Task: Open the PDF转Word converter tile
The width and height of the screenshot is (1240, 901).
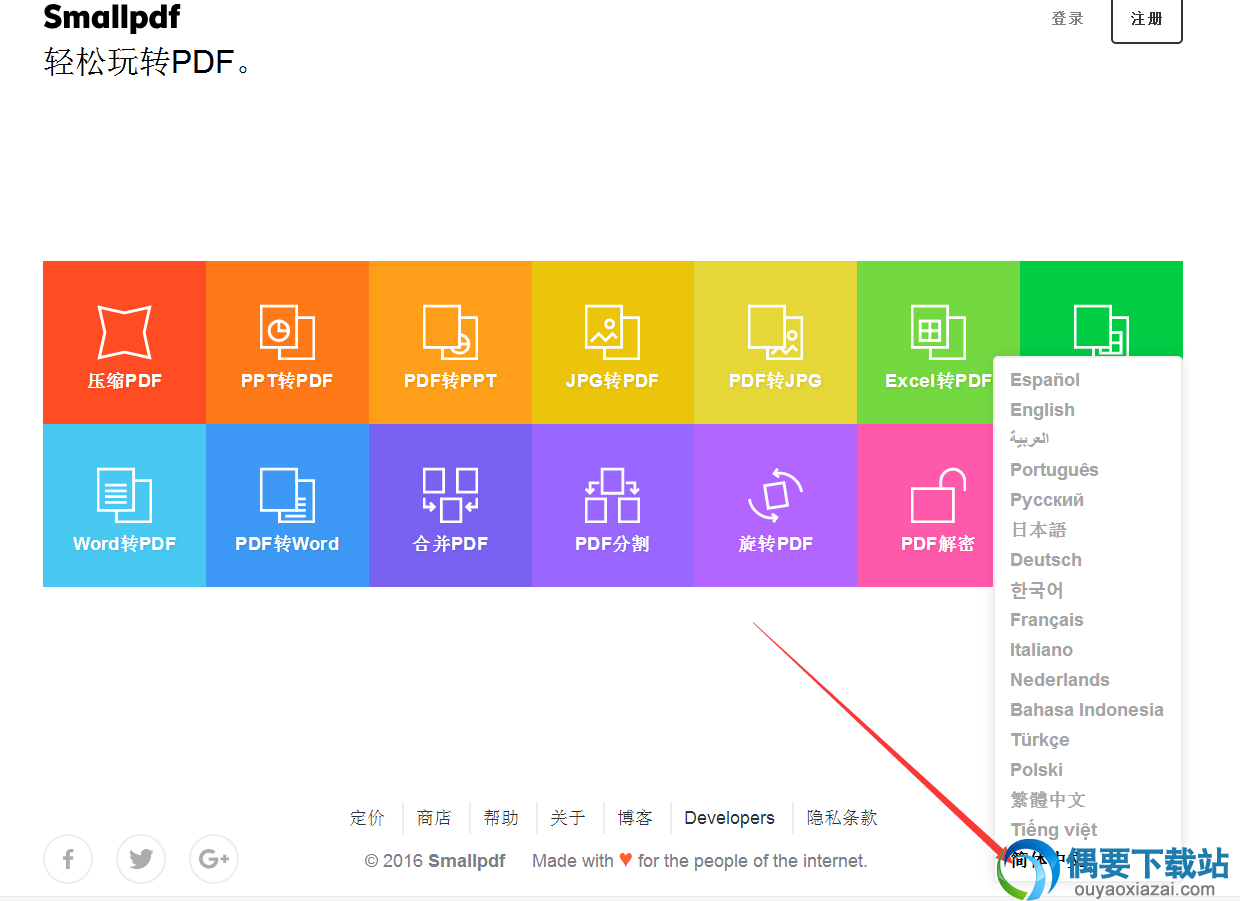Action: coord(287,505)
